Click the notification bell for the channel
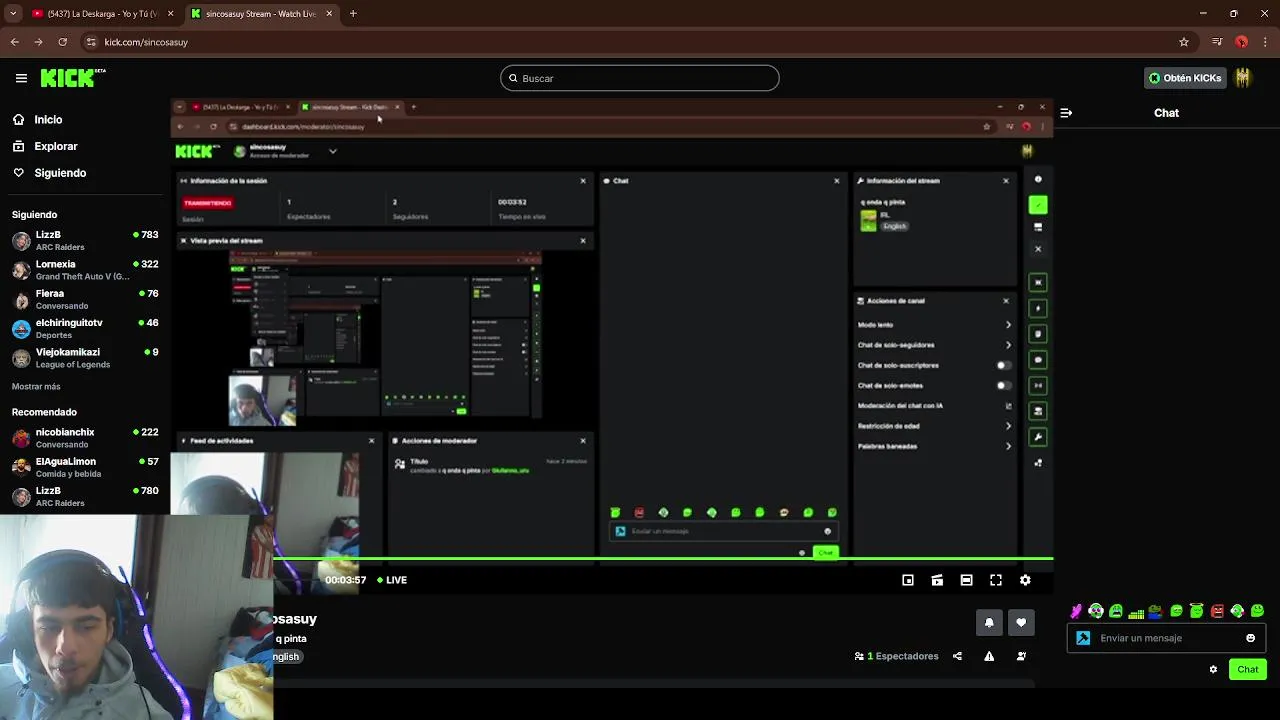The image size is (1280, 720). 989,622
